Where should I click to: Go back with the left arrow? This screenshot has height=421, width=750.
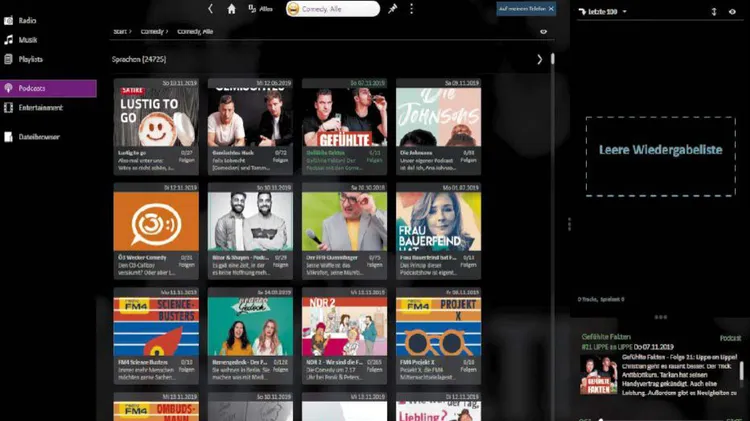[x=210, y=9]
